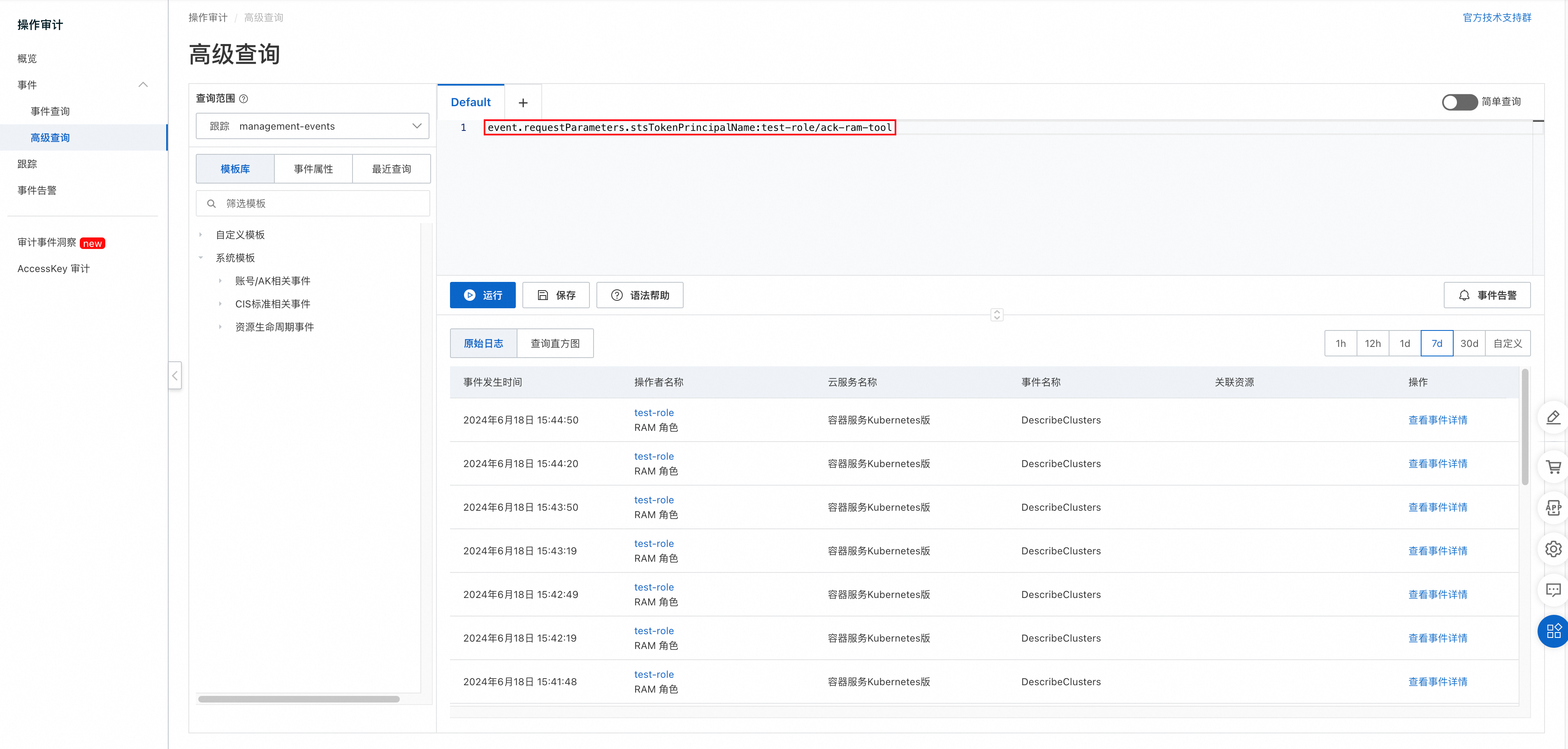Open 跟踪 in sidebar
Screen dimensions: 1568x749
28,165
